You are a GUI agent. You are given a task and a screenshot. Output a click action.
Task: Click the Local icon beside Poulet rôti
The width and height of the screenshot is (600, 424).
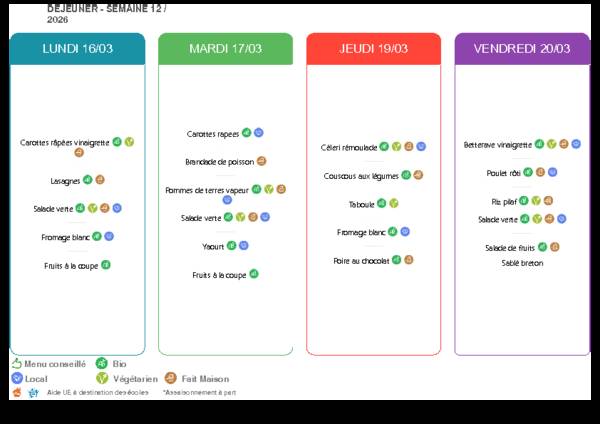552,172
